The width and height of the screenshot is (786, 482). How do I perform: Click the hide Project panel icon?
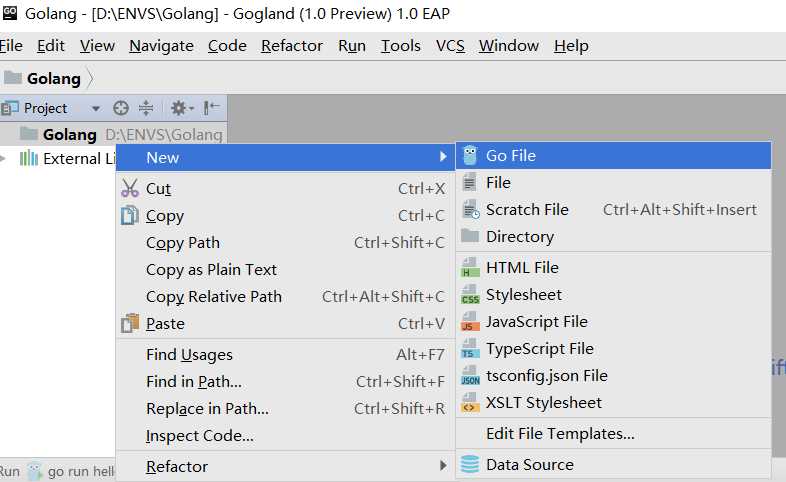[212, 107]
